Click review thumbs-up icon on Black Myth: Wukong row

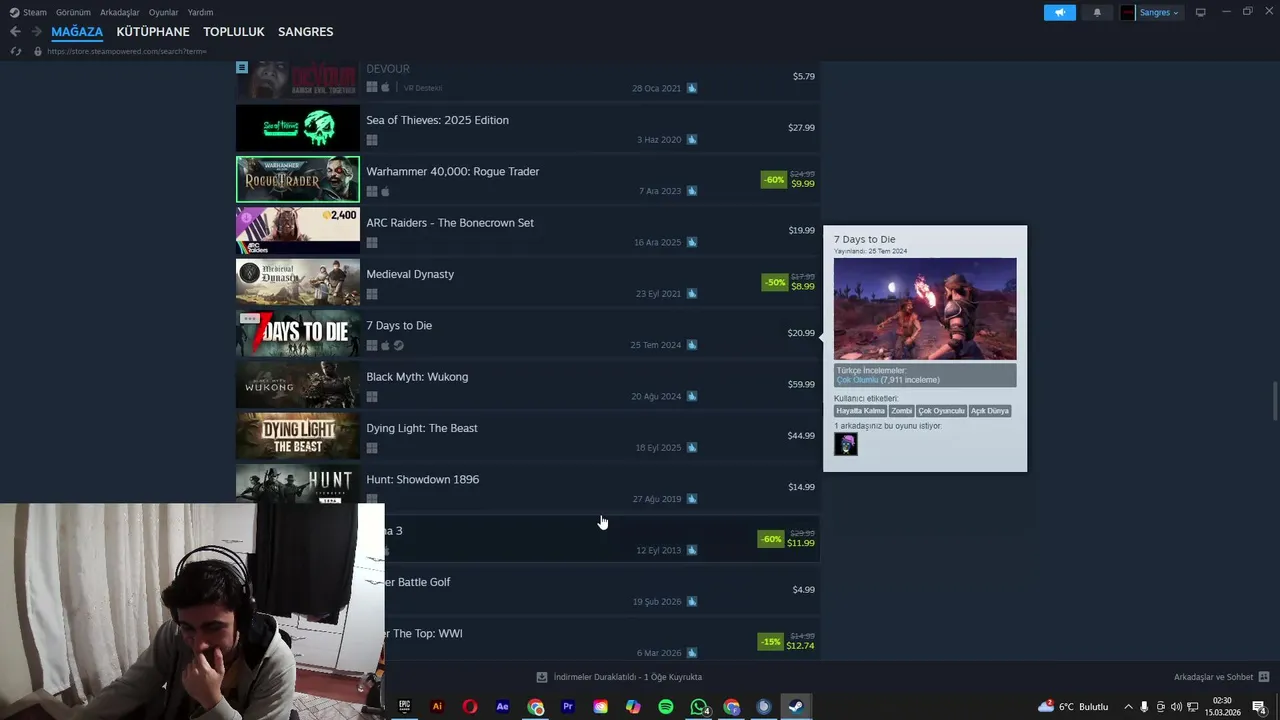[692, 396]
